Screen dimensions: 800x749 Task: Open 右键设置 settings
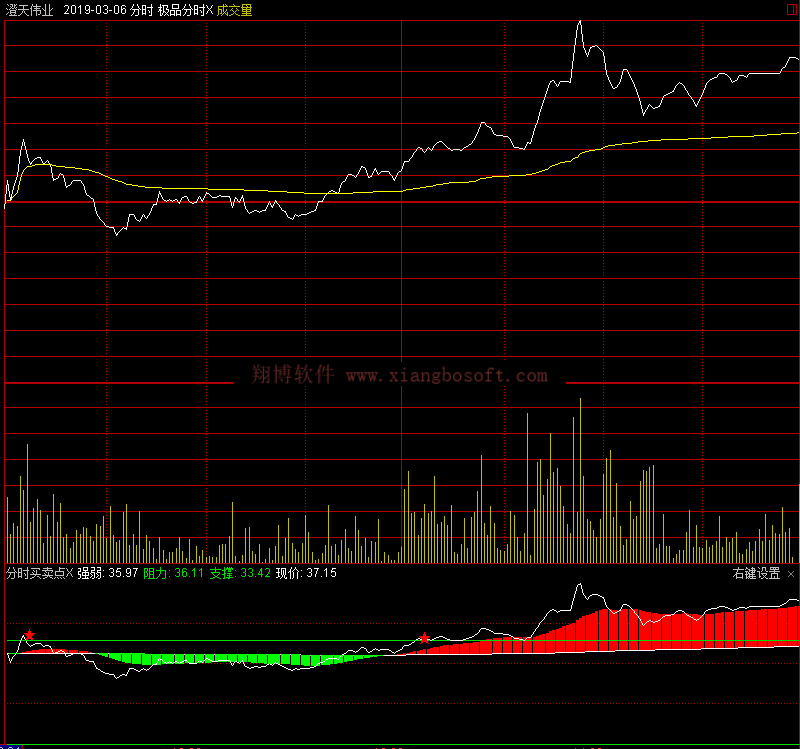[x=756, y=574]
